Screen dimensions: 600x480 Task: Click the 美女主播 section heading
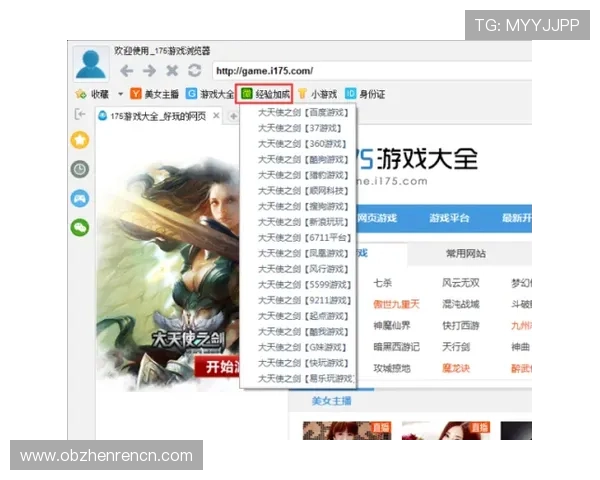coord(331,401)
